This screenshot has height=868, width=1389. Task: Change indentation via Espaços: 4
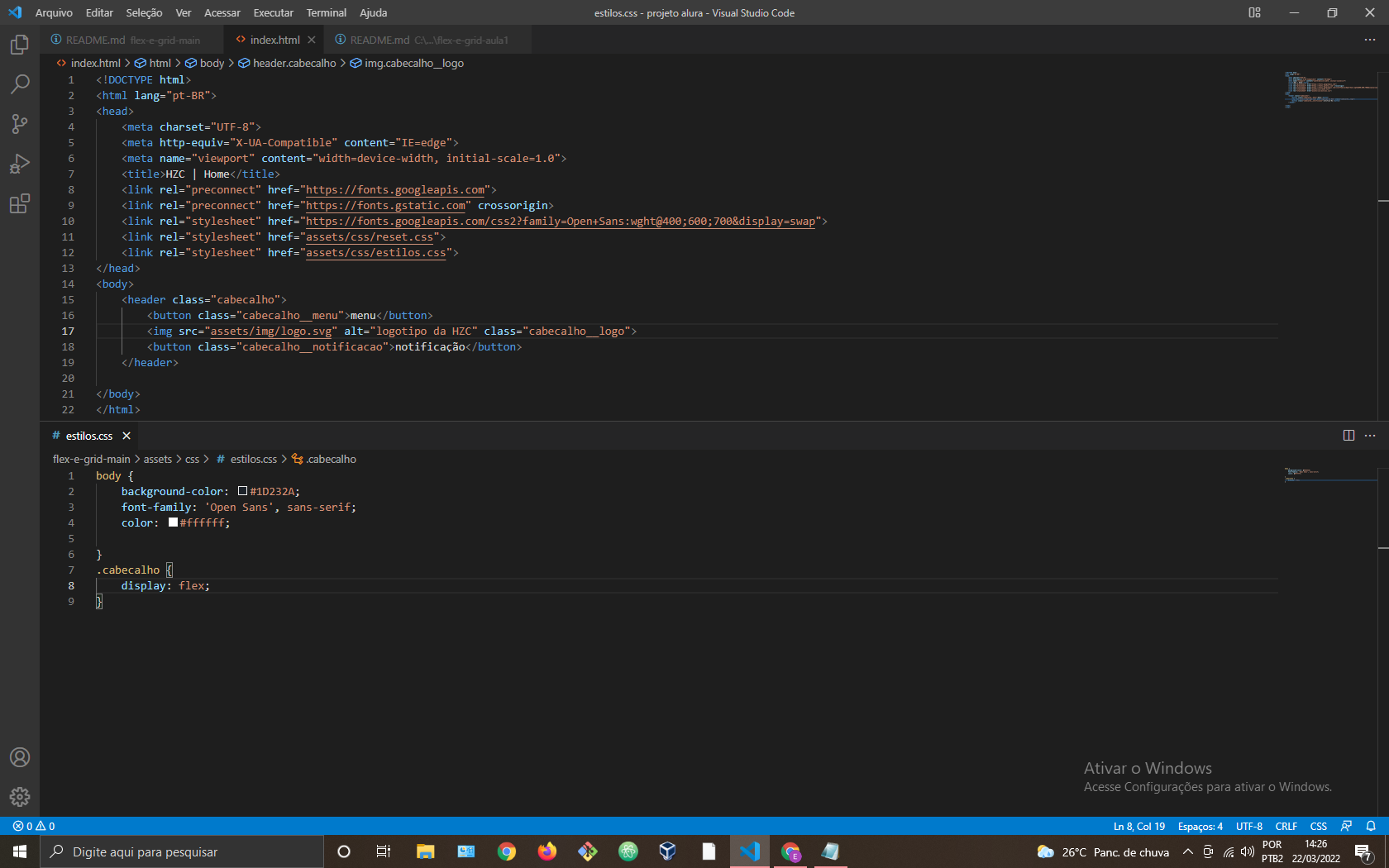(1200, 826)
